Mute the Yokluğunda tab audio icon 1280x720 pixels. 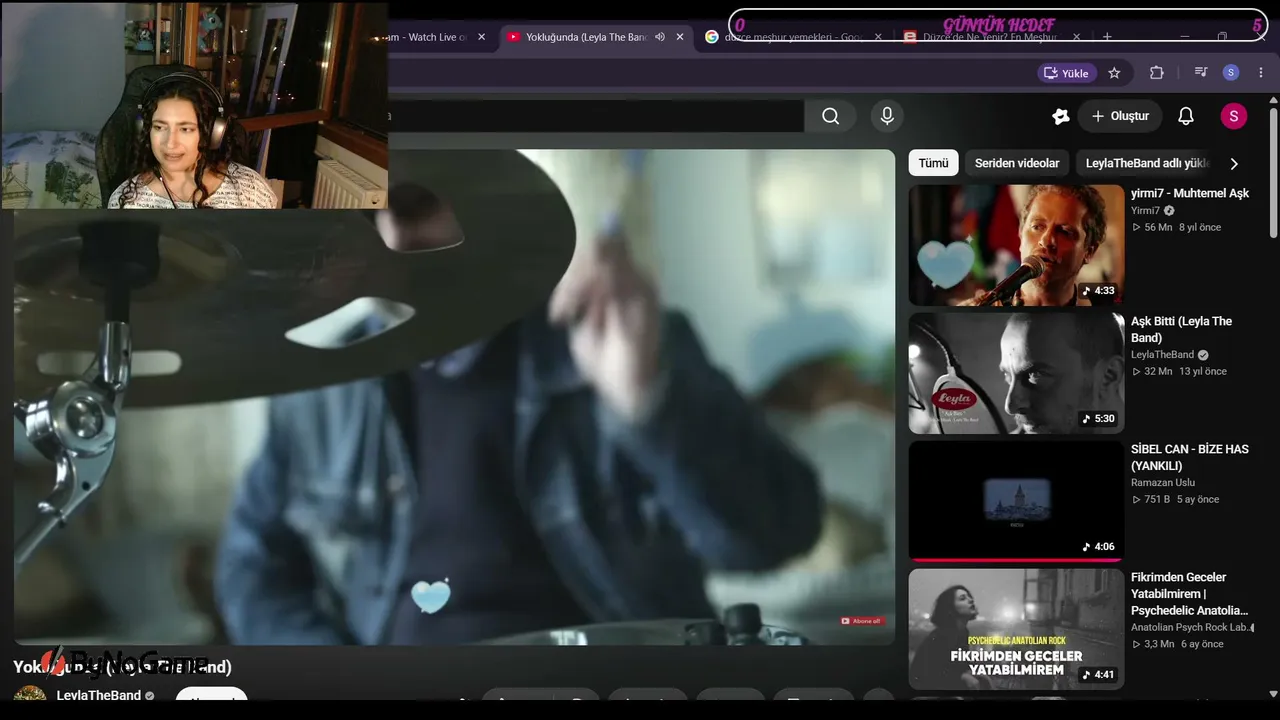click(660, 37)
